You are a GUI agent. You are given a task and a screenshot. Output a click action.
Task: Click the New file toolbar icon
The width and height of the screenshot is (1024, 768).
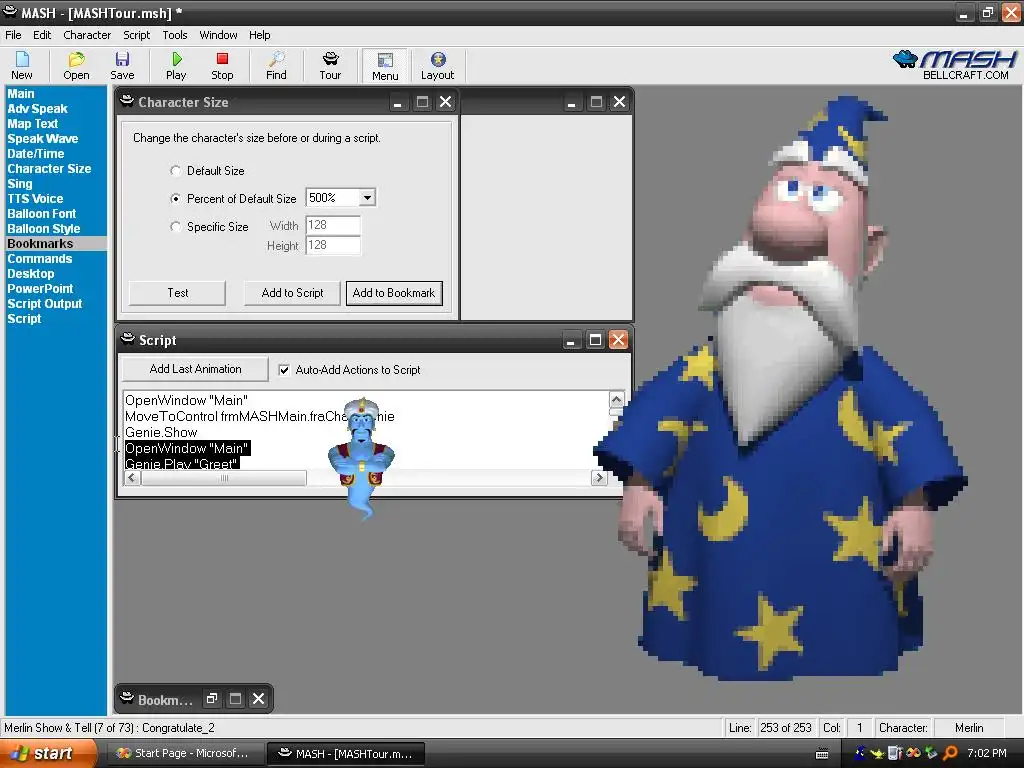pyautogui.click(x=22, y=66)
